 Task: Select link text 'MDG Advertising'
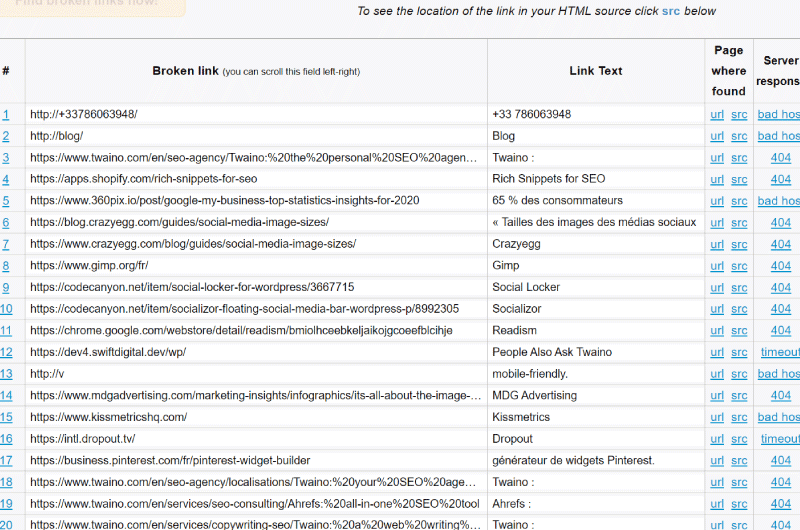click(x=535, y=395)
